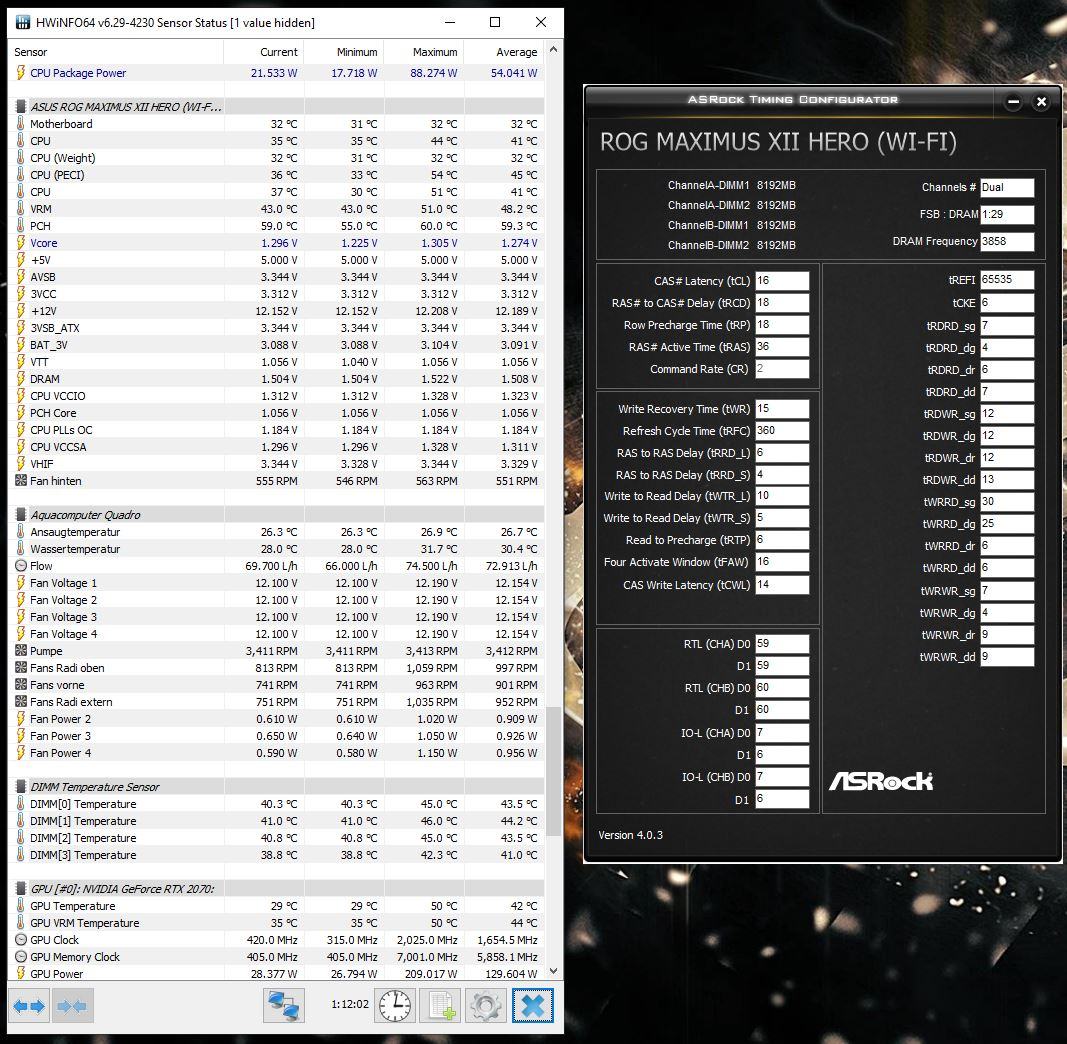Minimize the ASRock Timing Configurator window
Image resolution: width=1067 pixels, height=1044 pixels.
pyautogui.click(x=1013, y=102)
